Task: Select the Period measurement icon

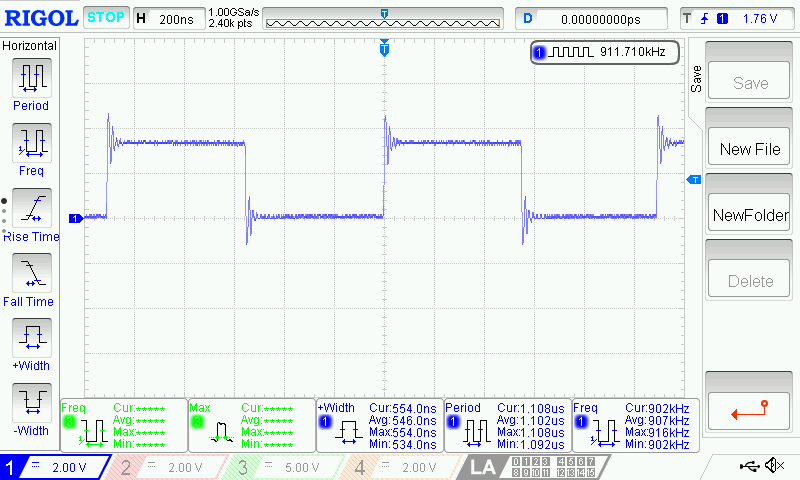Action: (30, 78)
